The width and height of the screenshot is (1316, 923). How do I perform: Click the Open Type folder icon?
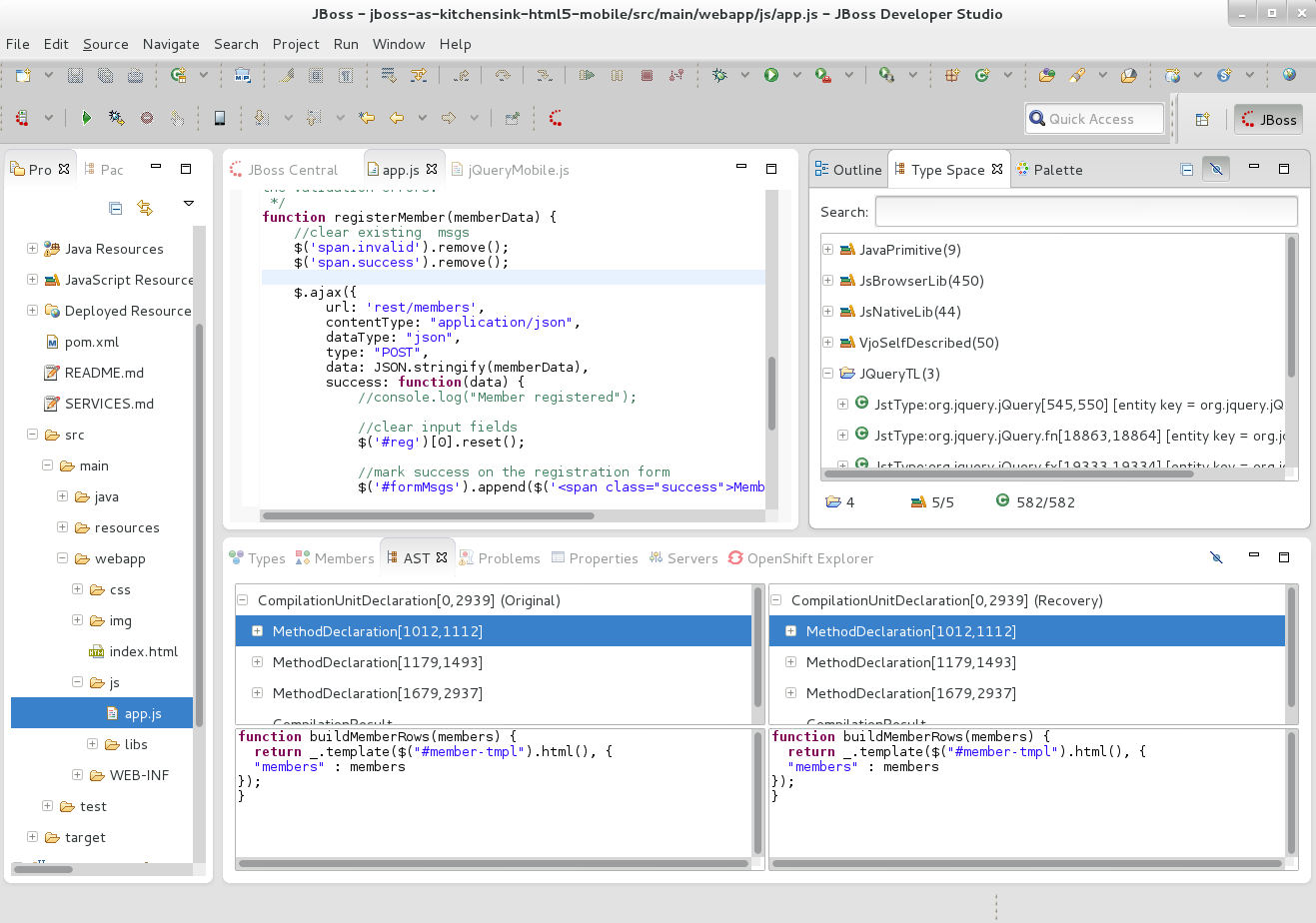(1046, 75)
